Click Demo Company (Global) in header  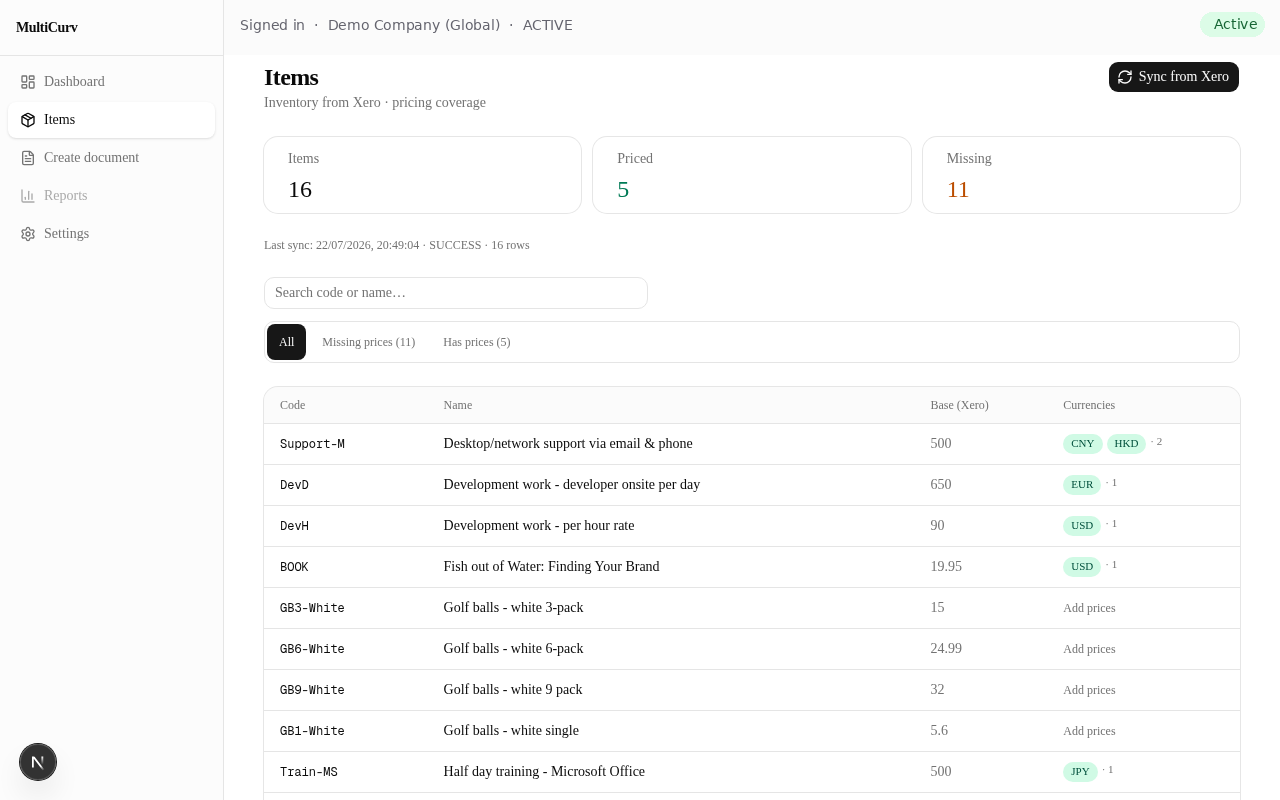[414, 25]
